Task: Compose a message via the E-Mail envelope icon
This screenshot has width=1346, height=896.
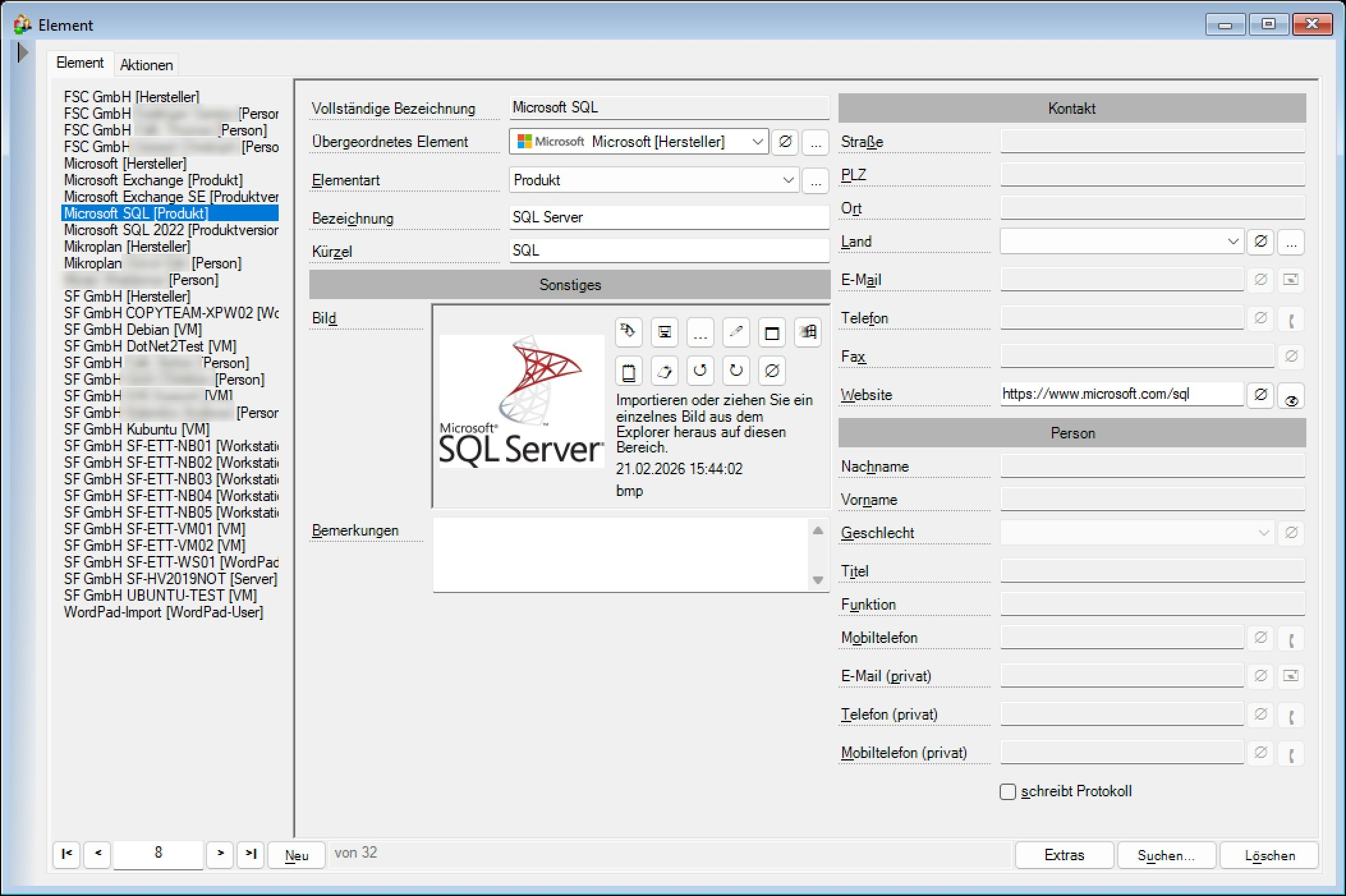Action: pos(1292,279)
